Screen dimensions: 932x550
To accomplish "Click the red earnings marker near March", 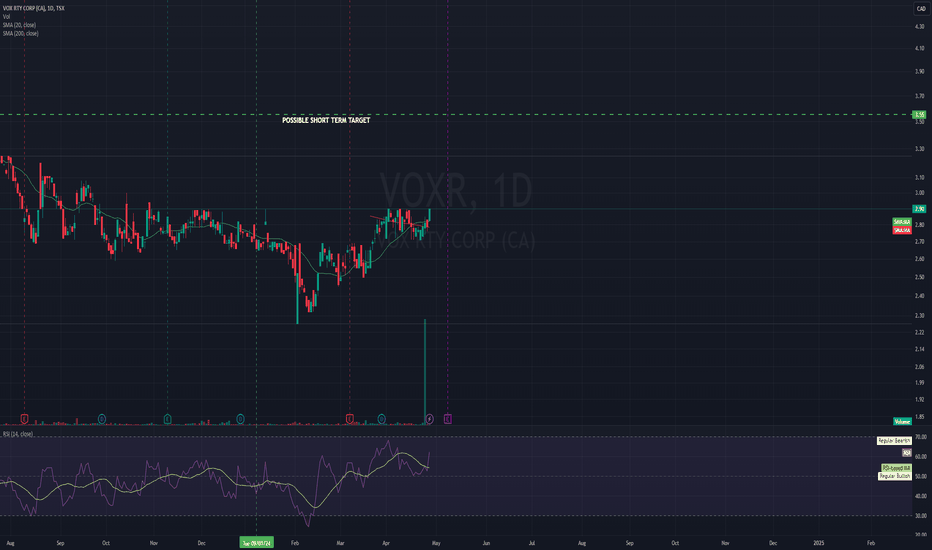I will pos(350,419).
